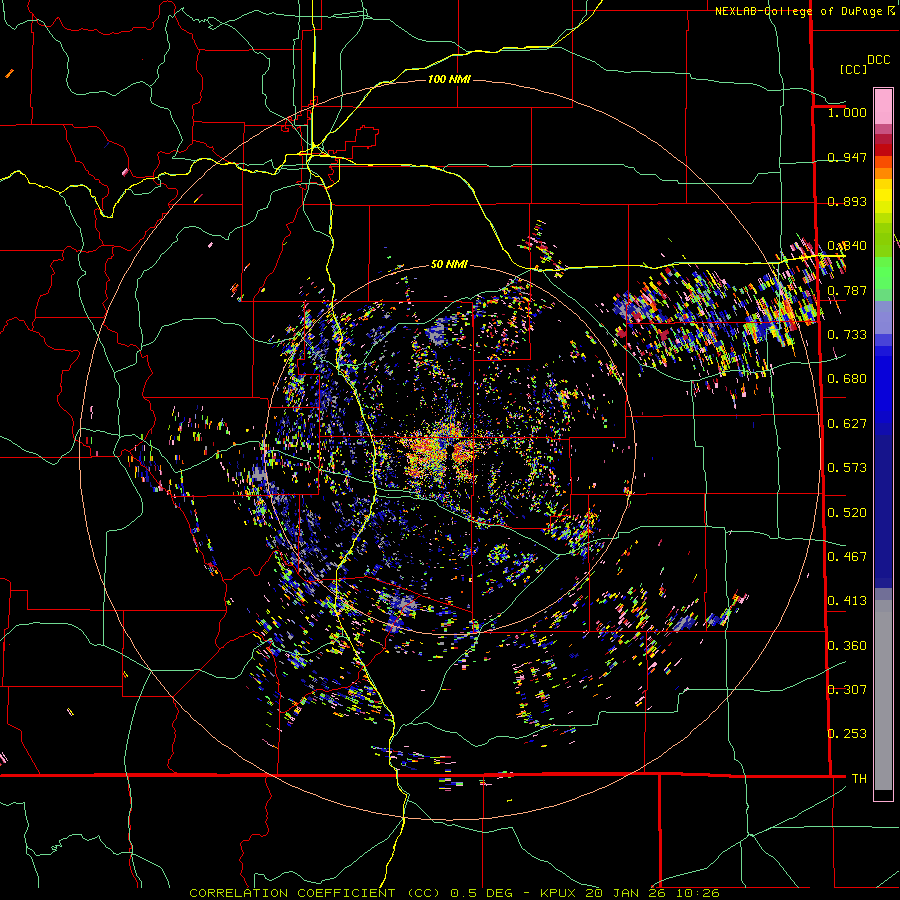900x900 pixels.
Task: Click the 0.840 color scale value
Action: pos(847,246)
